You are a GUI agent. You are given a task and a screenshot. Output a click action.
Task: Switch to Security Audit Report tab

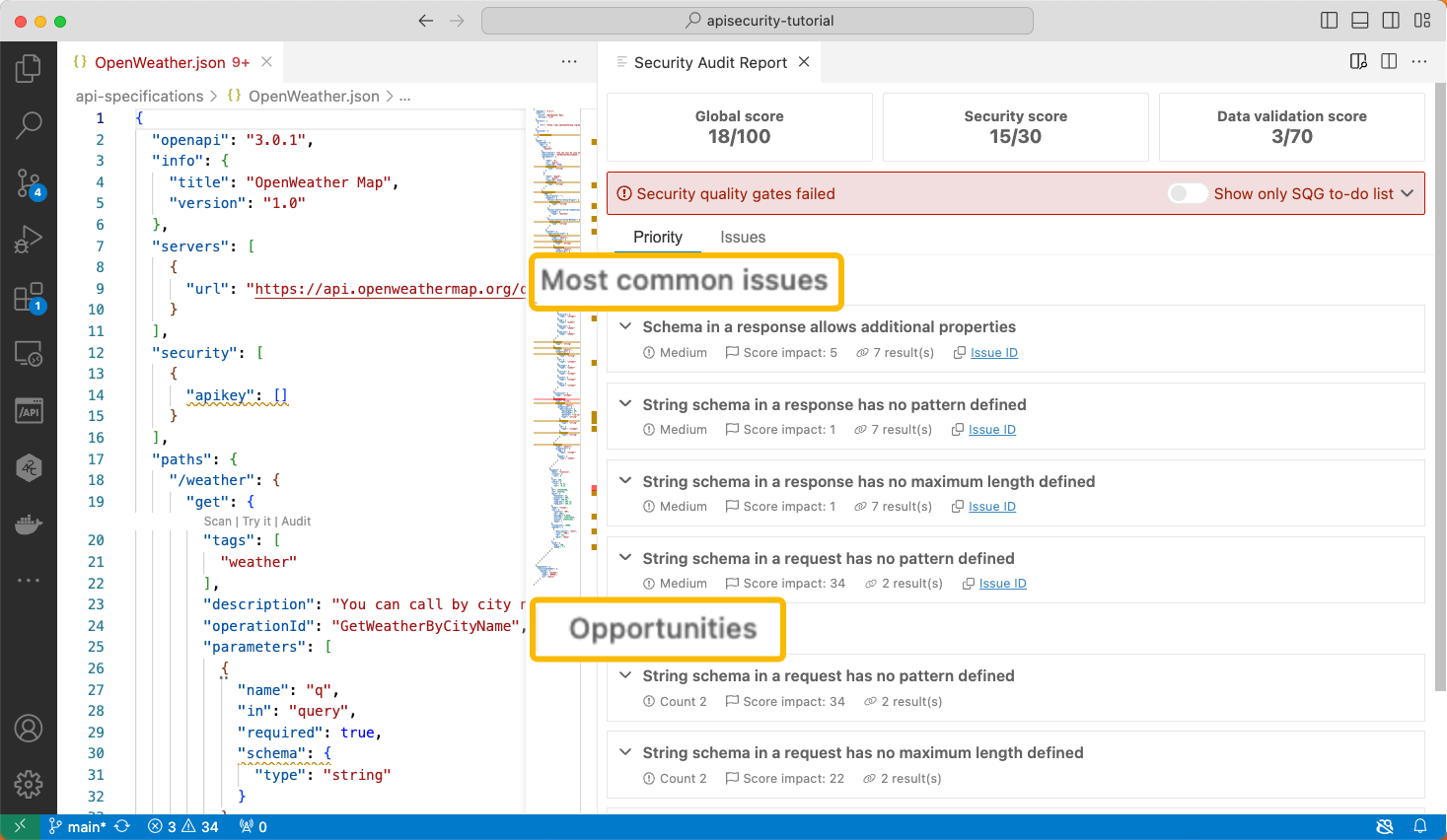(x=710, y=62)
